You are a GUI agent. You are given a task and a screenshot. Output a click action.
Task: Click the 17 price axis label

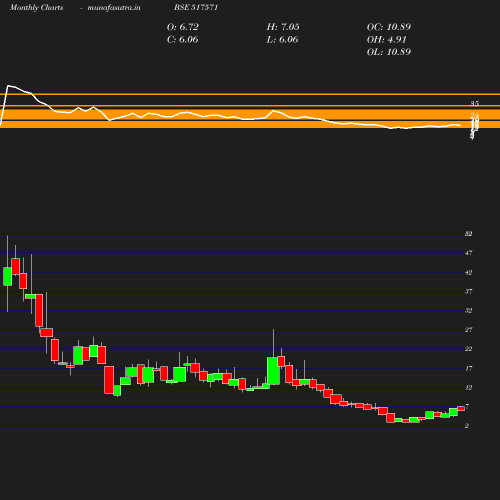pos(469,368)
